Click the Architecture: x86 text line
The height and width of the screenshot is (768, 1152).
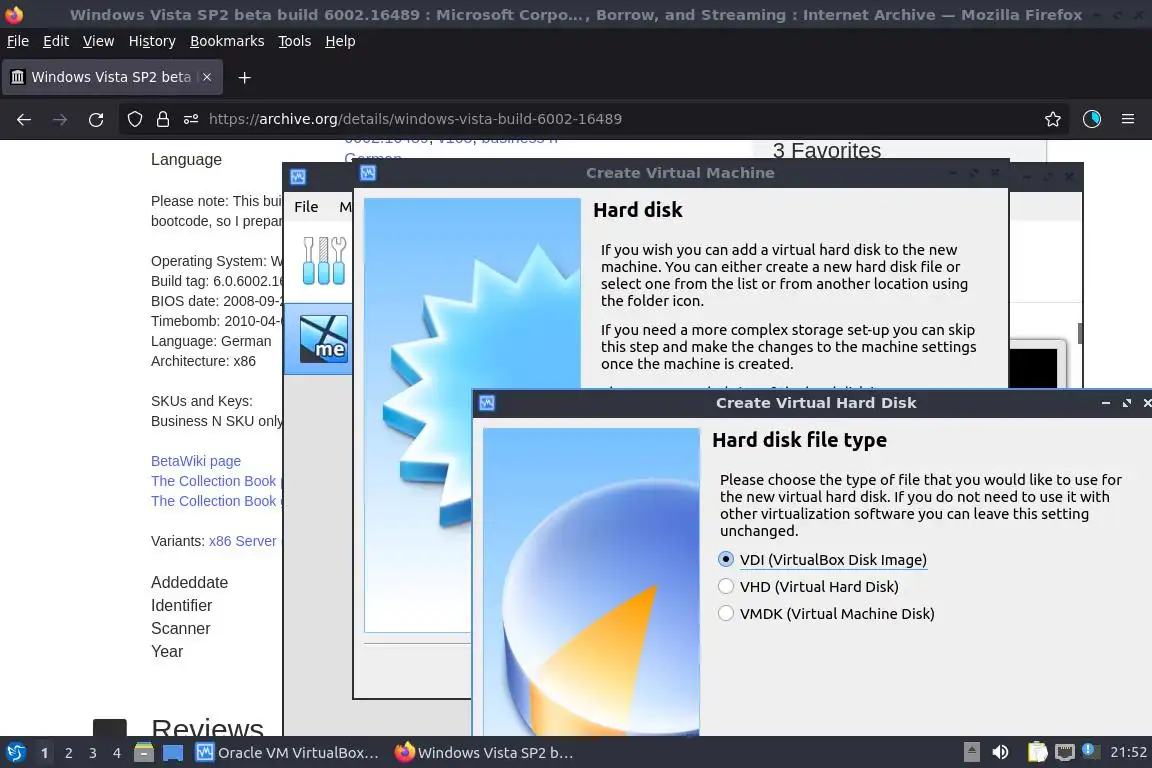tap(204, 361)
